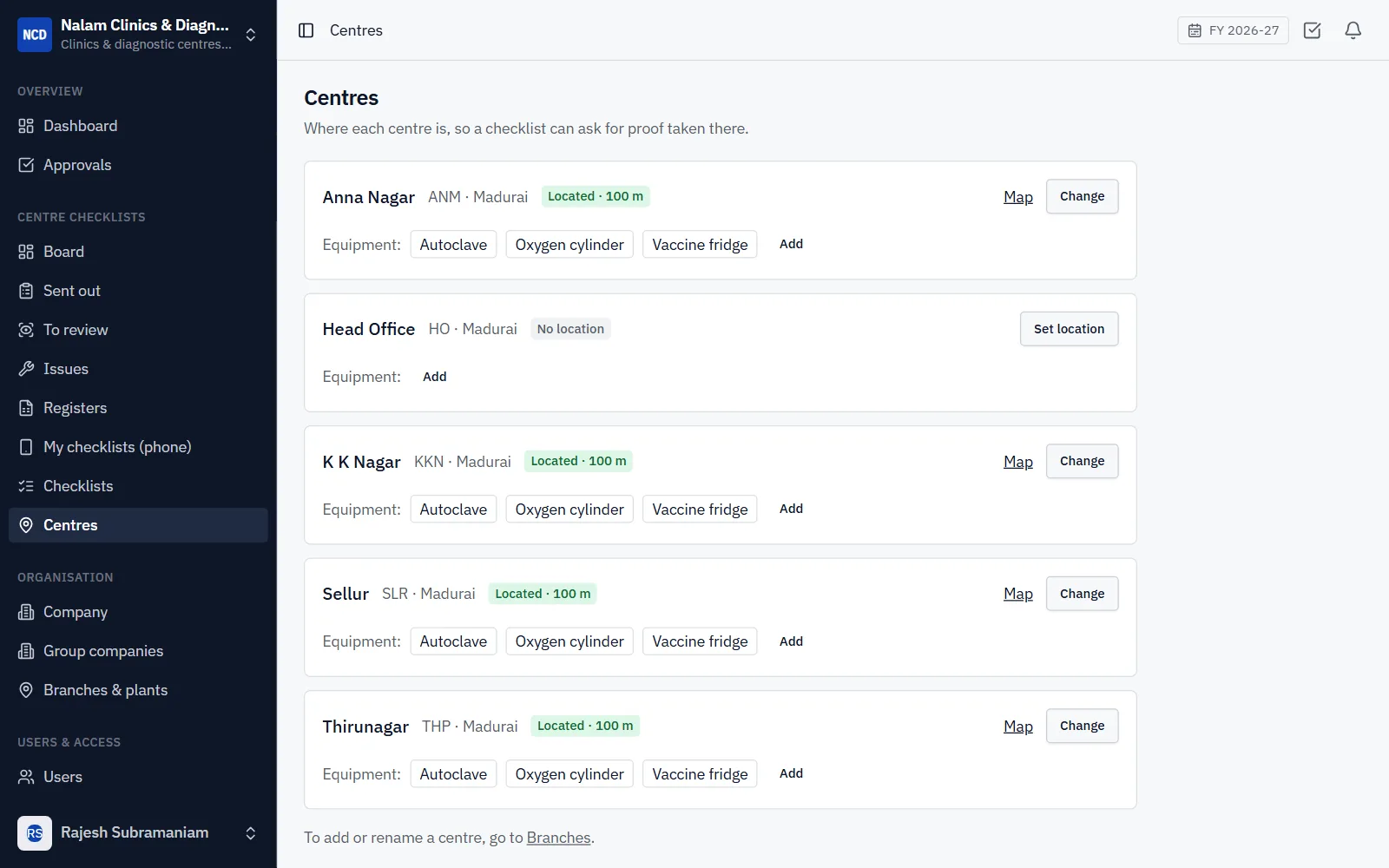The image size is (1389, 868).
Task: Click Oxygen cylinder tag under Sellur
Action: point(569,641)
